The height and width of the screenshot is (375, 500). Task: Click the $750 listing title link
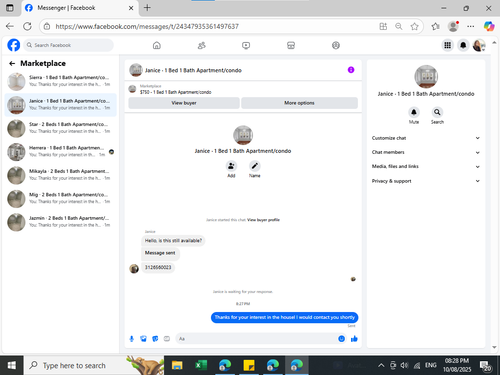(x=176, y=92)
